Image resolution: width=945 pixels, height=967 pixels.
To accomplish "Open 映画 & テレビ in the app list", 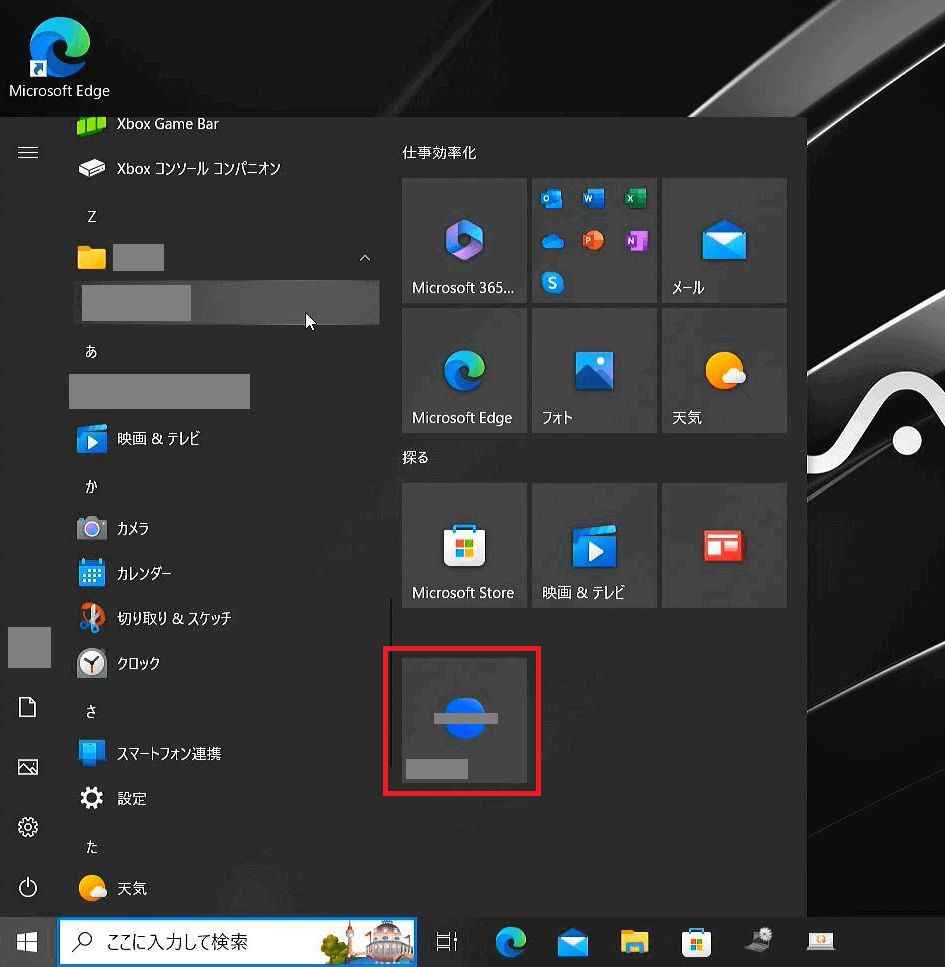I will click(x=225, y=438).
